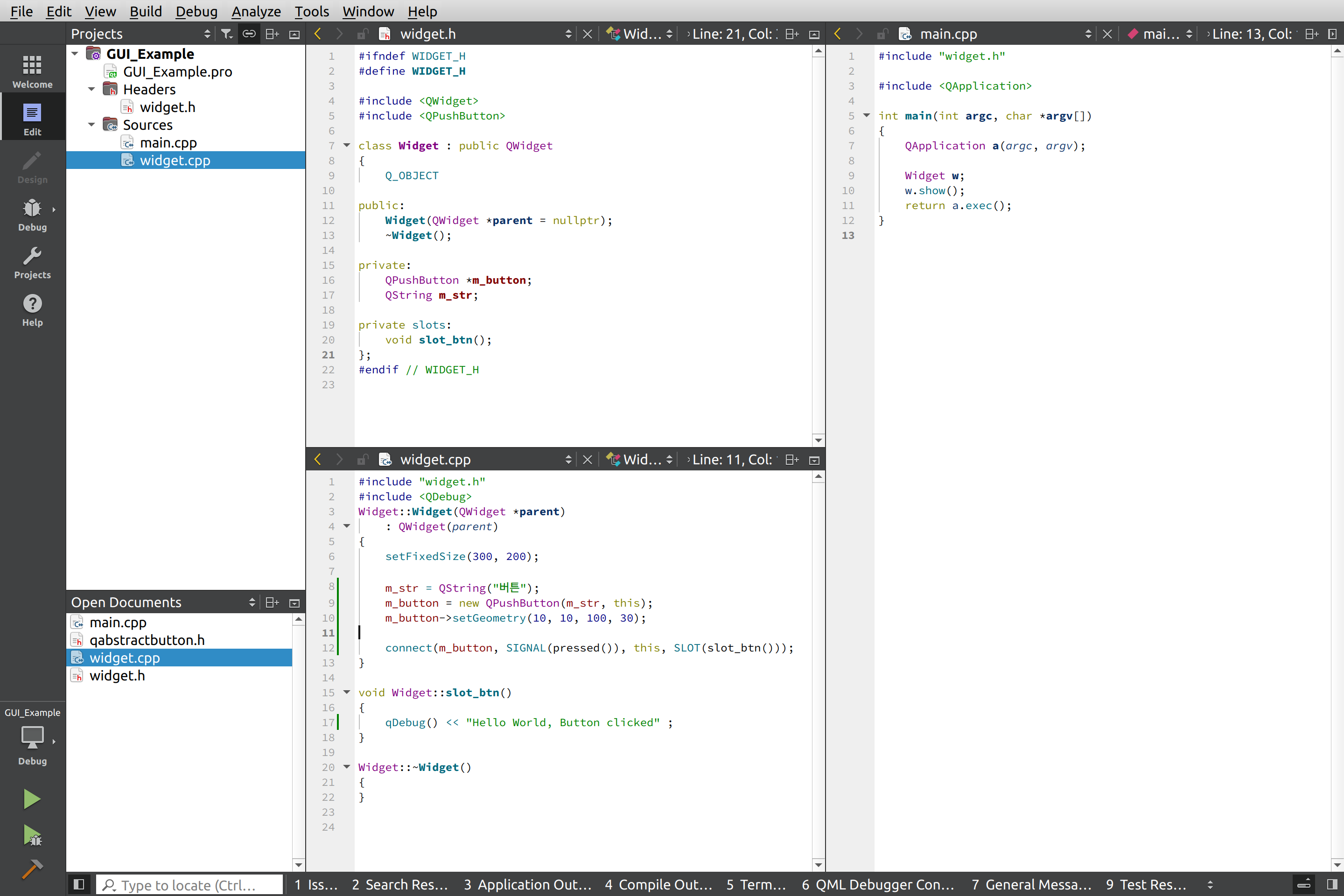Image resolution: width=1344 pixels, height=896 pixels.
Task: Click the green Run button
Action: point(32,799)
